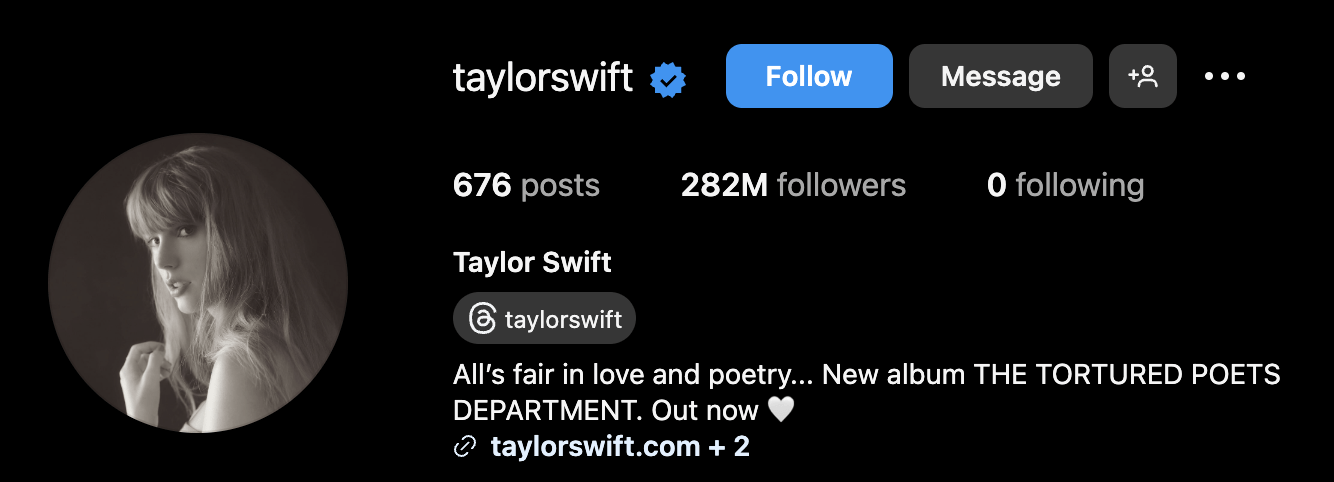1334x482 pixels.
Task: Open similar accounts via add-person icon
Action: pyautogui.click(x=1143, y=76)
